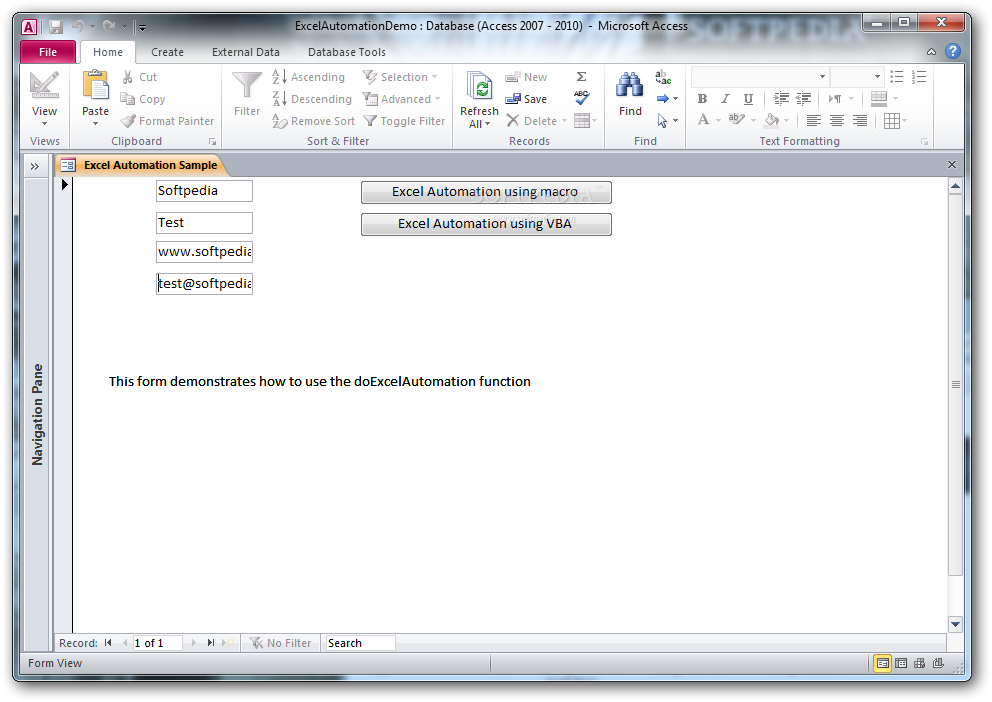Expand the Navigation Pane with the chevron button

click(35, 166)
